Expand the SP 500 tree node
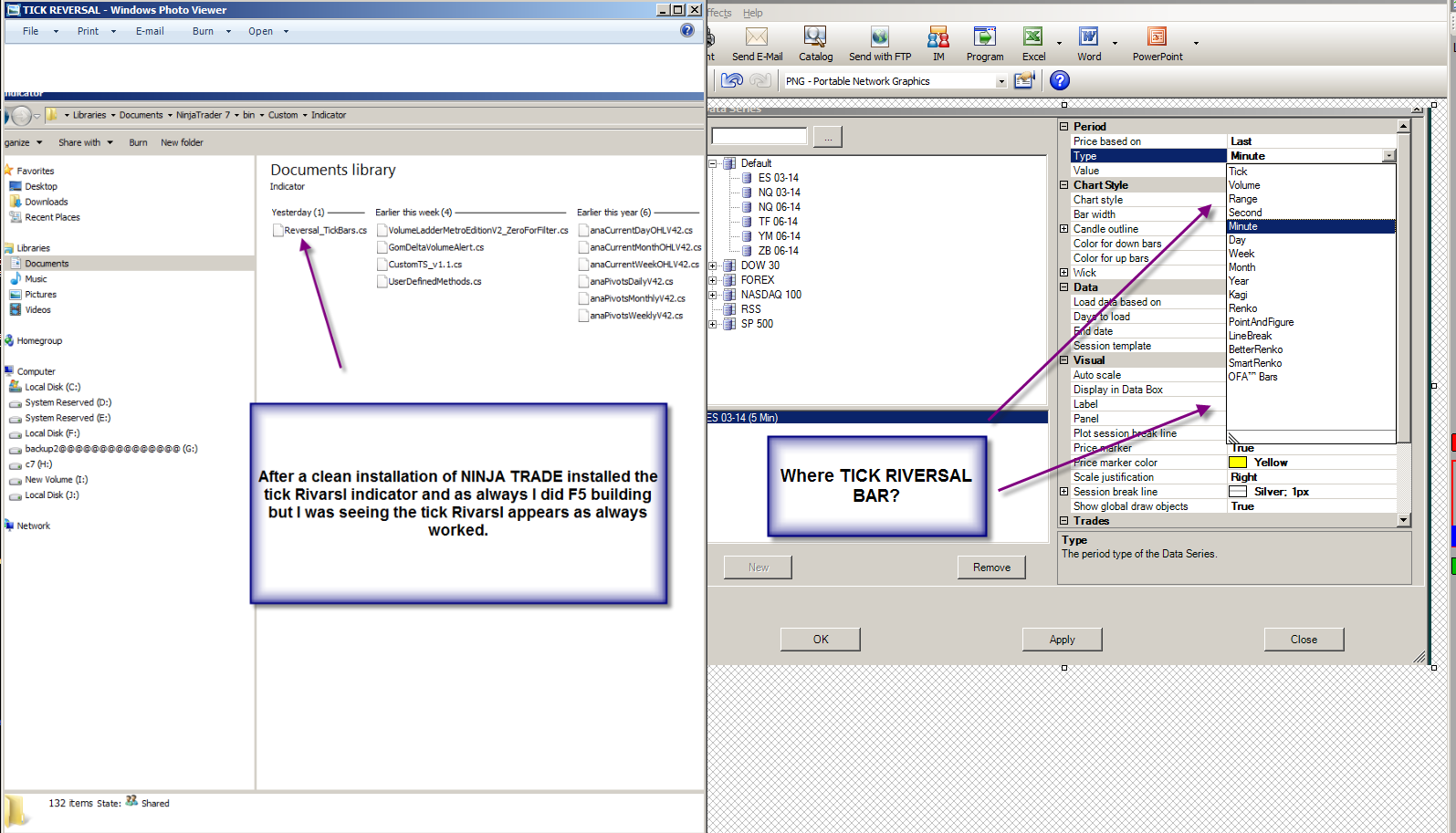This screenshot has height=833, width=1456. tap(713, 324)
